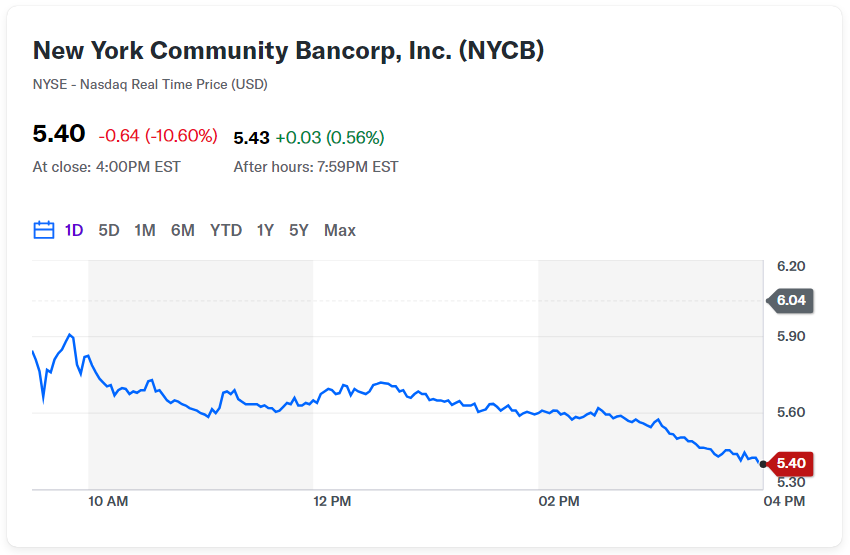Select the 1Y time range
This screenshot has width=850, height=555.
coord(265,230)
